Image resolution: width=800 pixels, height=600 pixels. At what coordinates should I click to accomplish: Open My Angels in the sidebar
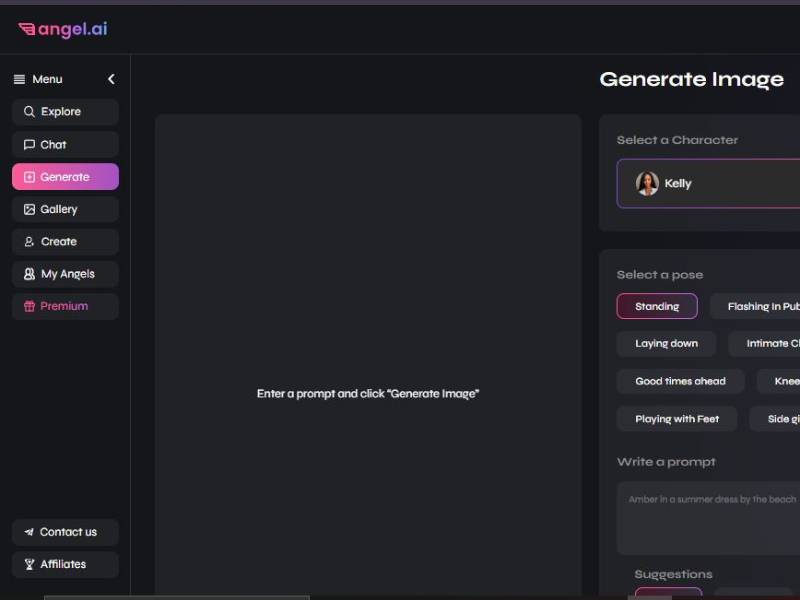(65, 274)
